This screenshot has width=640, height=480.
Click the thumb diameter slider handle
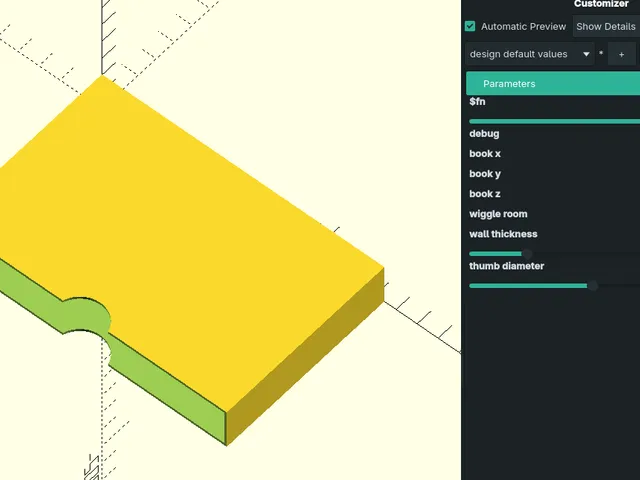point(593,286)
